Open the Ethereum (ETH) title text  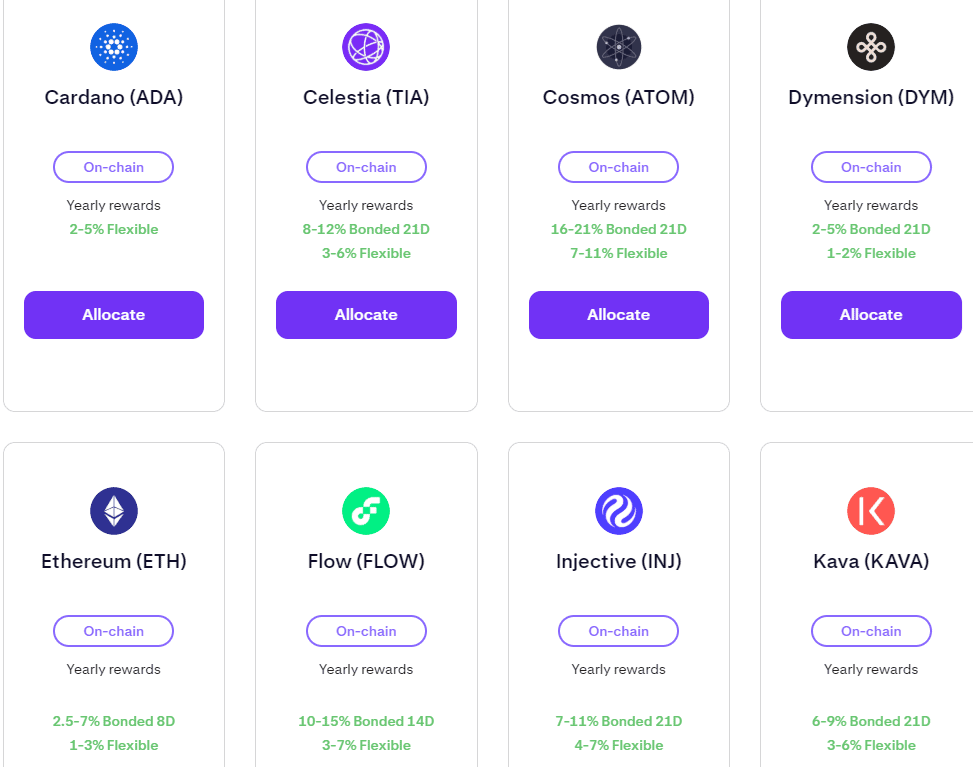tap(114, 562)
